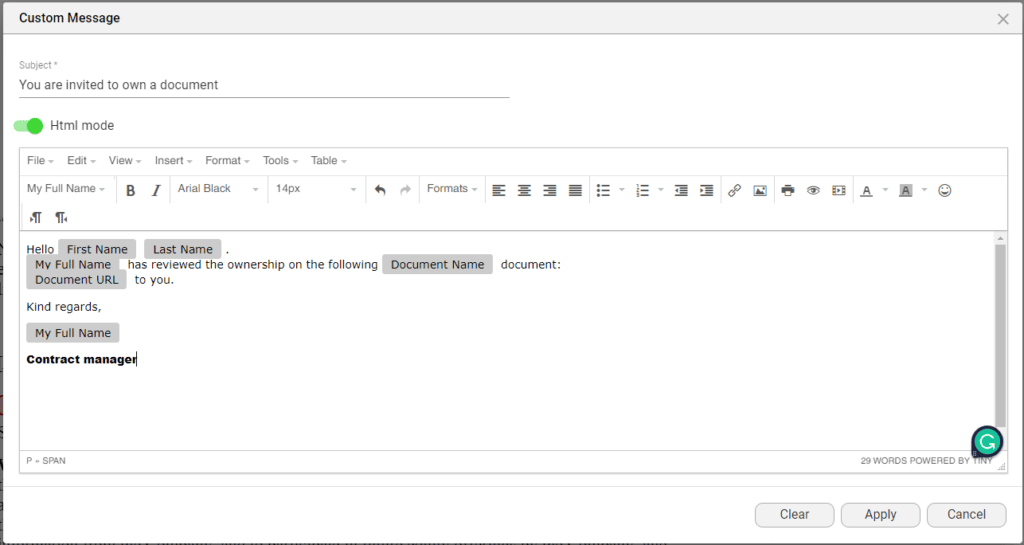Image resolution: width=1024 pixels, height=545 pixels.
Task: Click the undo arrow icon
Action: [x=380, y=190]
